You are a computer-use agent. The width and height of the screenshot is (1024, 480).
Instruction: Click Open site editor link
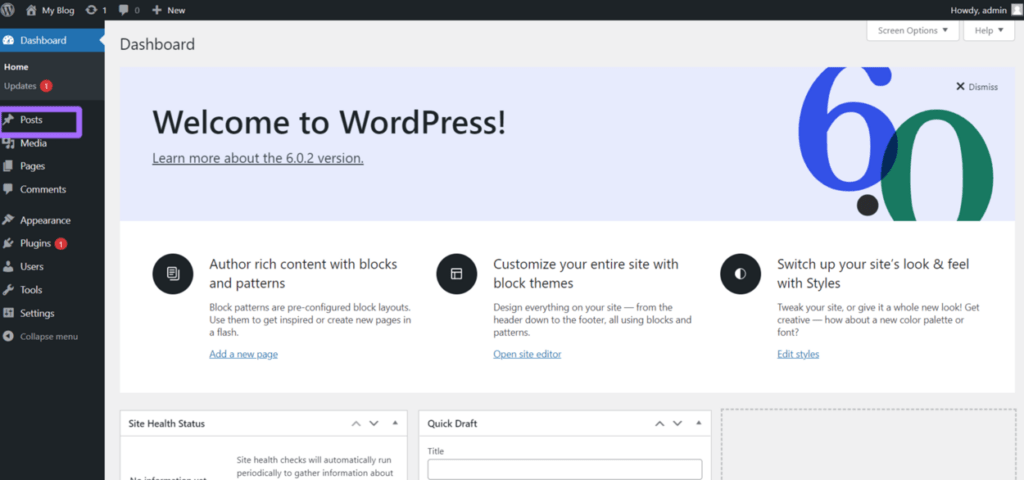point(527,354)
